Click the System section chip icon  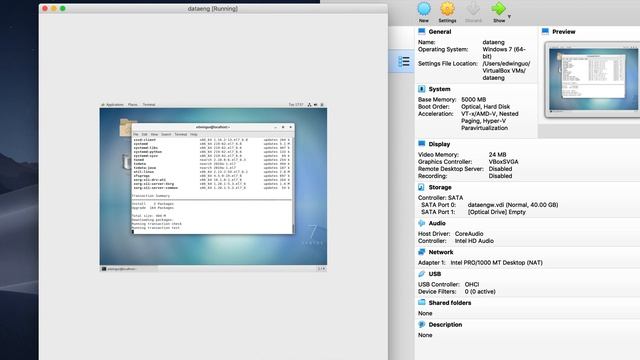coord(422,89)
